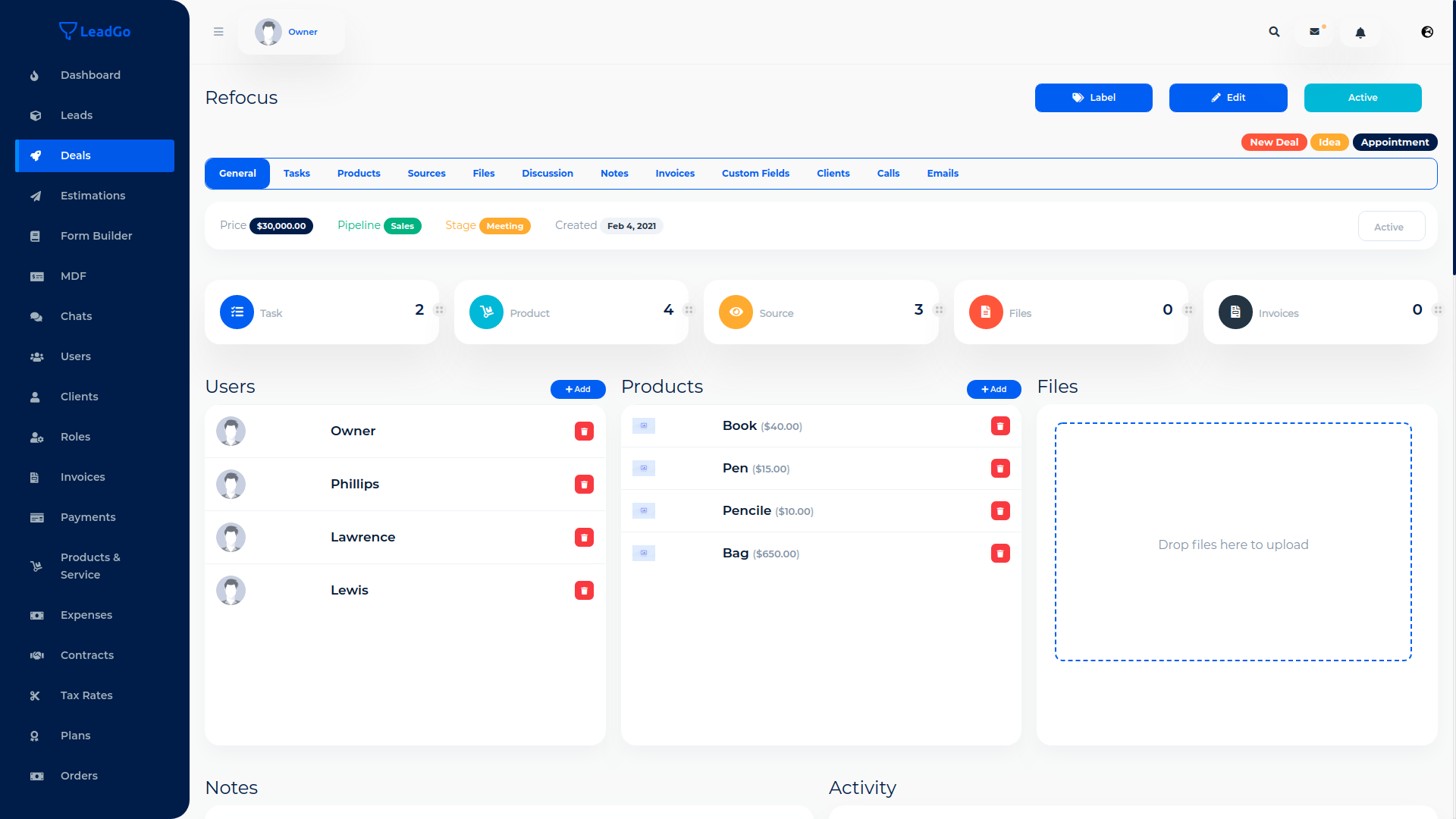This screenshot has height=819, width=1456.
Task: Click the Meeting stage badge
Action: tap(505, 226)
